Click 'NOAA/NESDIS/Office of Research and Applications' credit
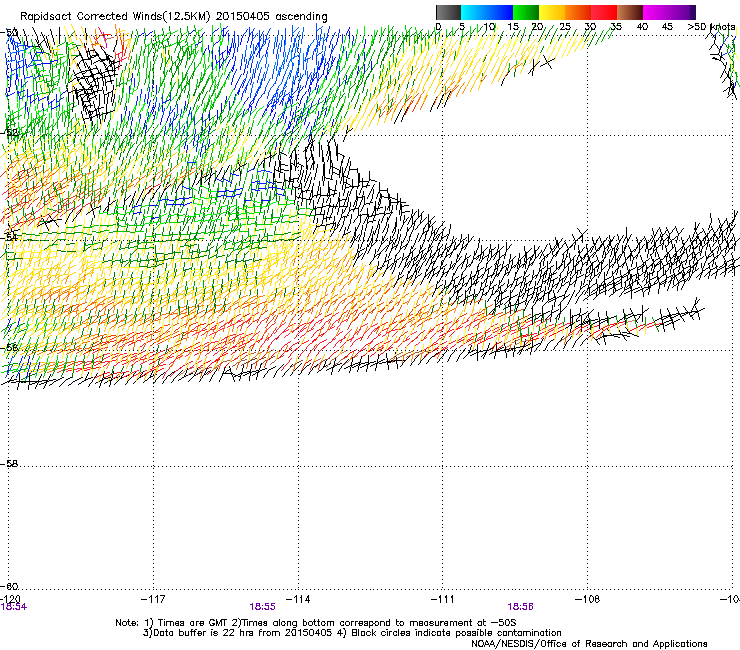This screenshot has width=740, height=650. coord(589,644)
